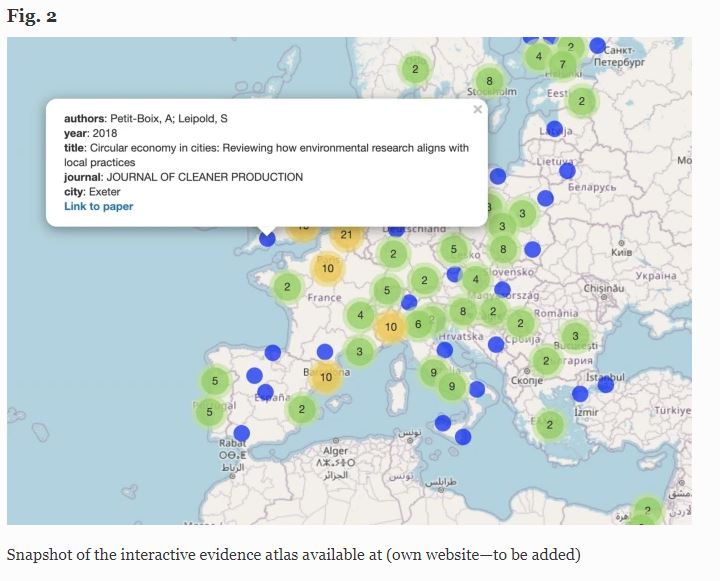Select the blue marker above Izmir
This screenshot has width=720, height=581.
click(x=580, y=394)
